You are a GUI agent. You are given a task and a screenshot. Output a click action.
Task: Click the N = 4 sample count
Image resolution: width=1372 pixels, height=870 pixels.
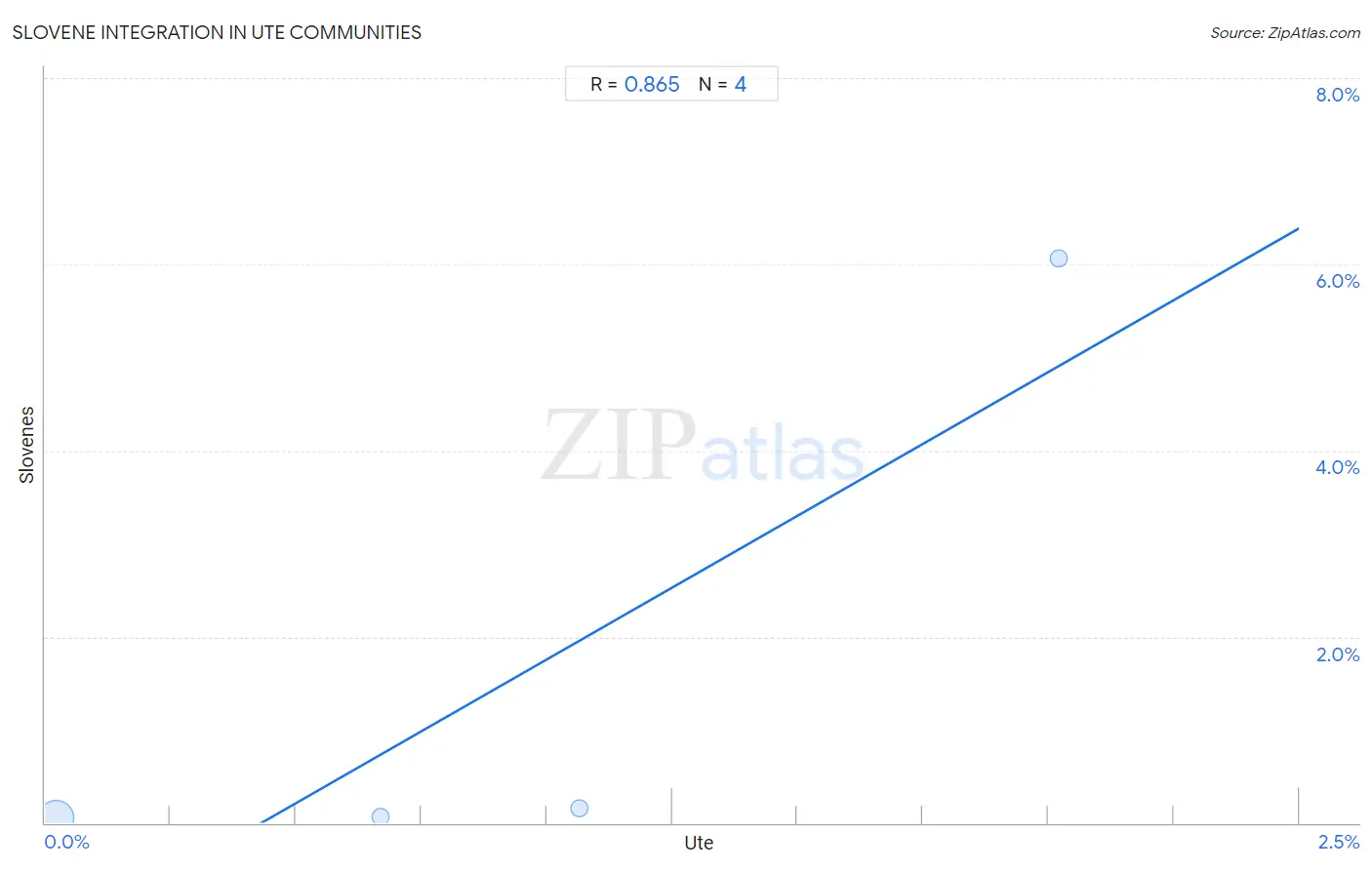[x=722, y=84]
